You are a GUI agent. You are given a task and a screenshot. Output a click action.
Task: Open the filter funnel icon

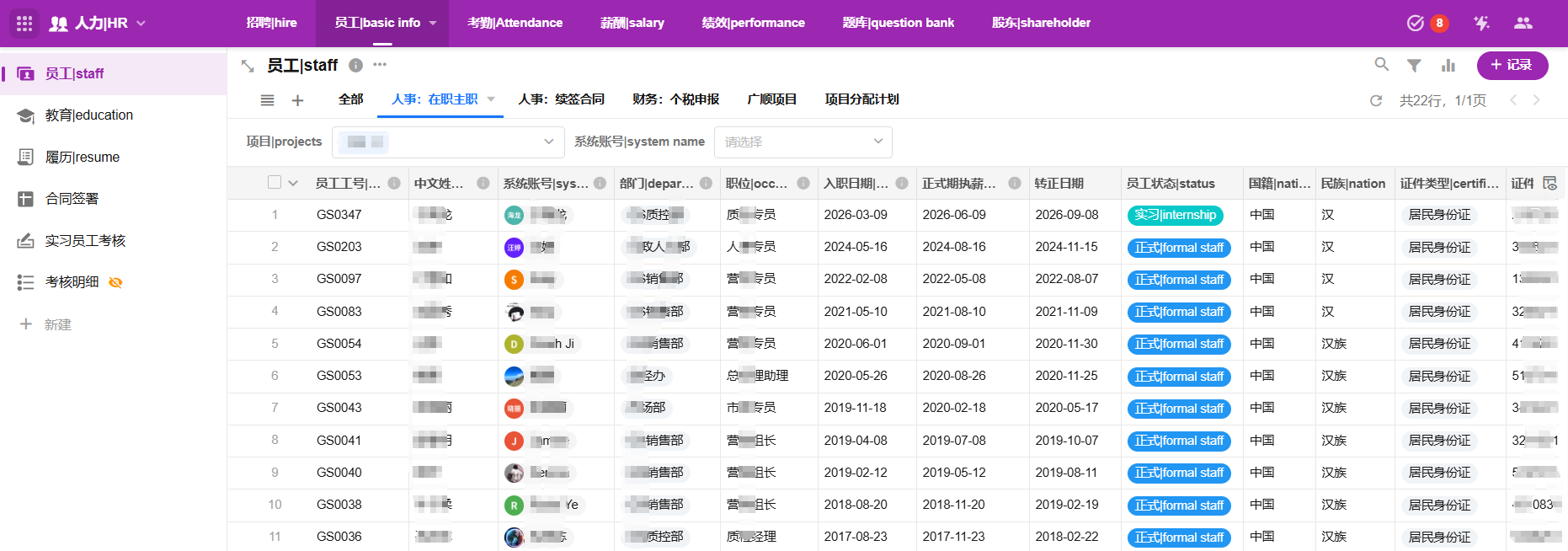point(1414,65)
